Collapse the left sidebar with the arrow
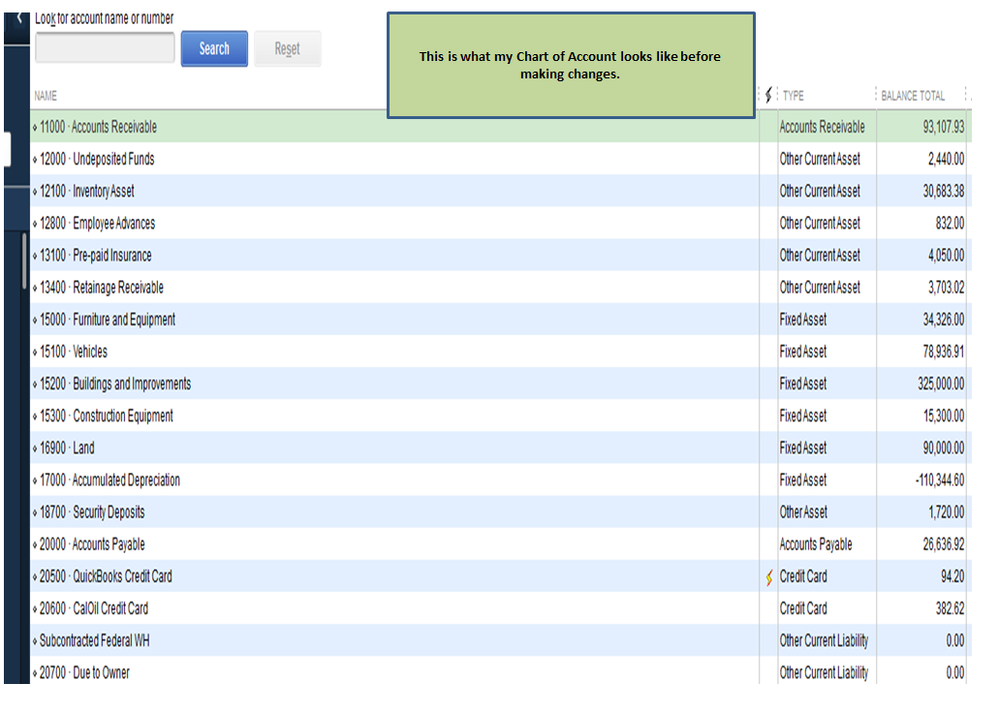 coord(17,18)
